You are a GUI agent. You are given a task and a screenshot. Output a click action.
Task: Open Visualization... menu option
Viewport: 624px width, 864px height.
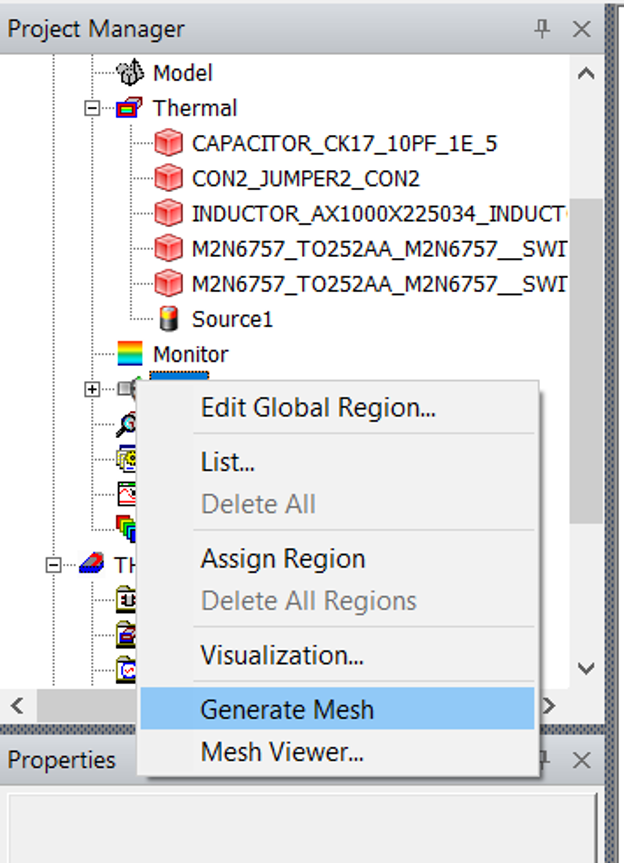point(282,656)
